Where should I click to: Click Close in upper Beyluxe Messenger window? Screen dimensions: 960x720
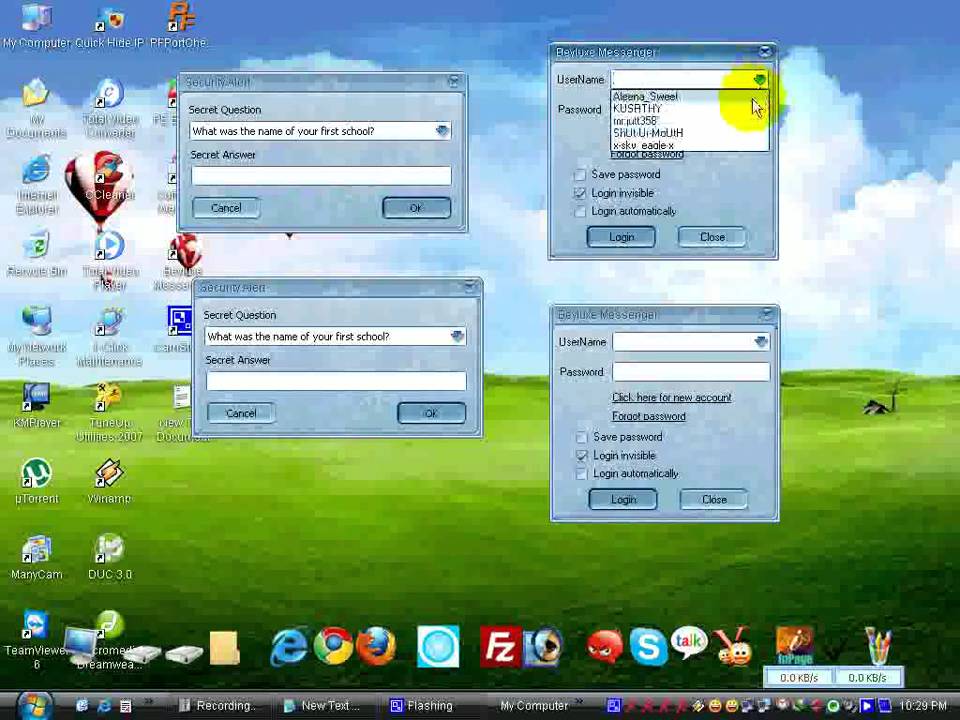[x=712, y=237]
